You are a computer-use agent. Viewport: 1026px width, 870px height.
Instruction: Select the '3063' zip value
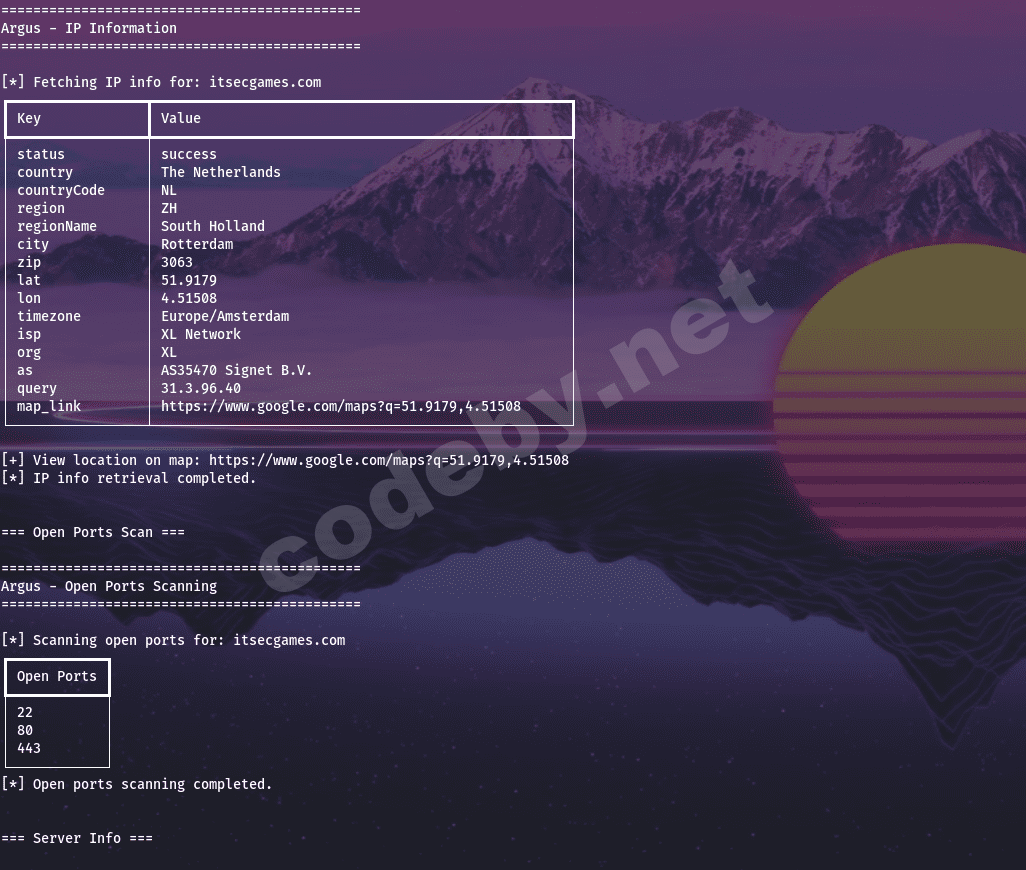tap(177, 262)
